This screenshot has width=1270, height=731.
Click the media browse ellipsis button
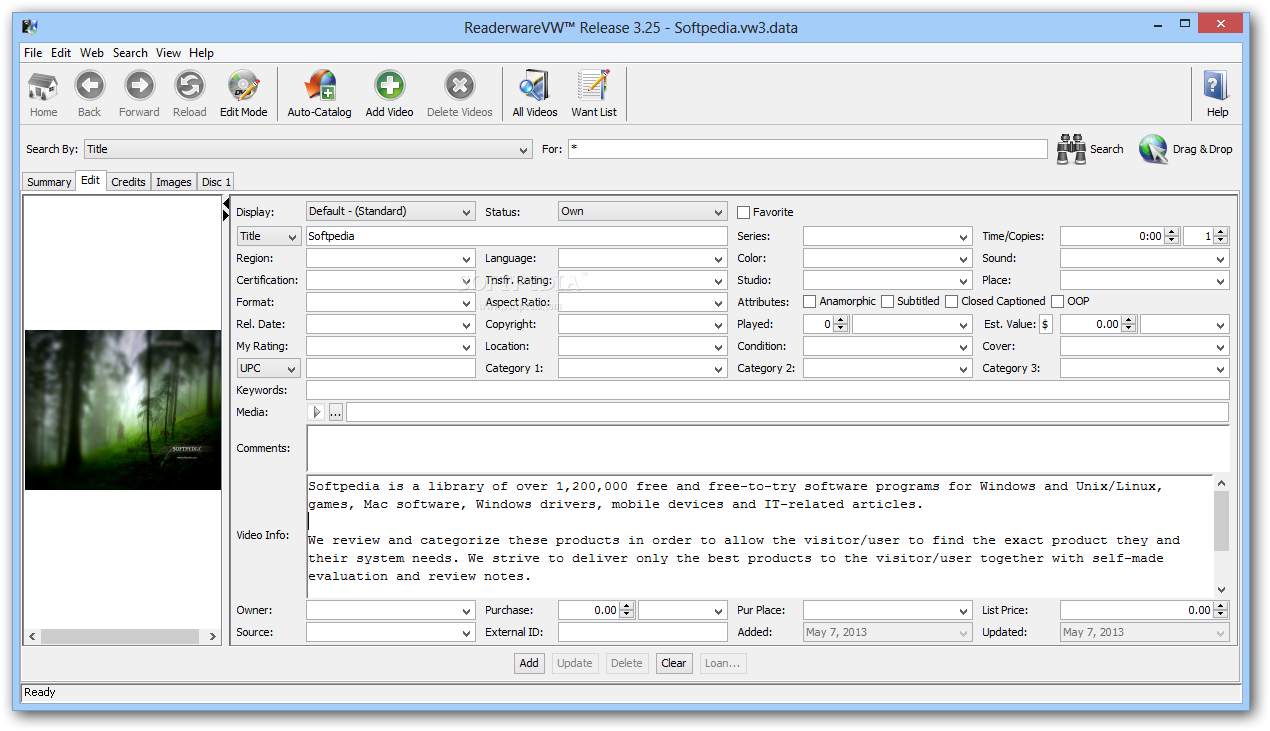point(335,412)
